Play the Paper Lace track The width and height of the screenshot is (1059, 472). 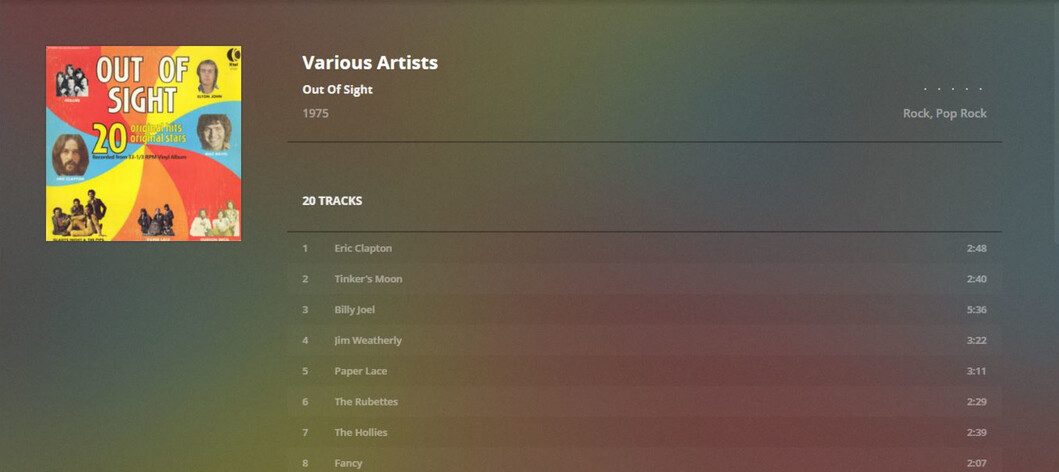point(361,371)
